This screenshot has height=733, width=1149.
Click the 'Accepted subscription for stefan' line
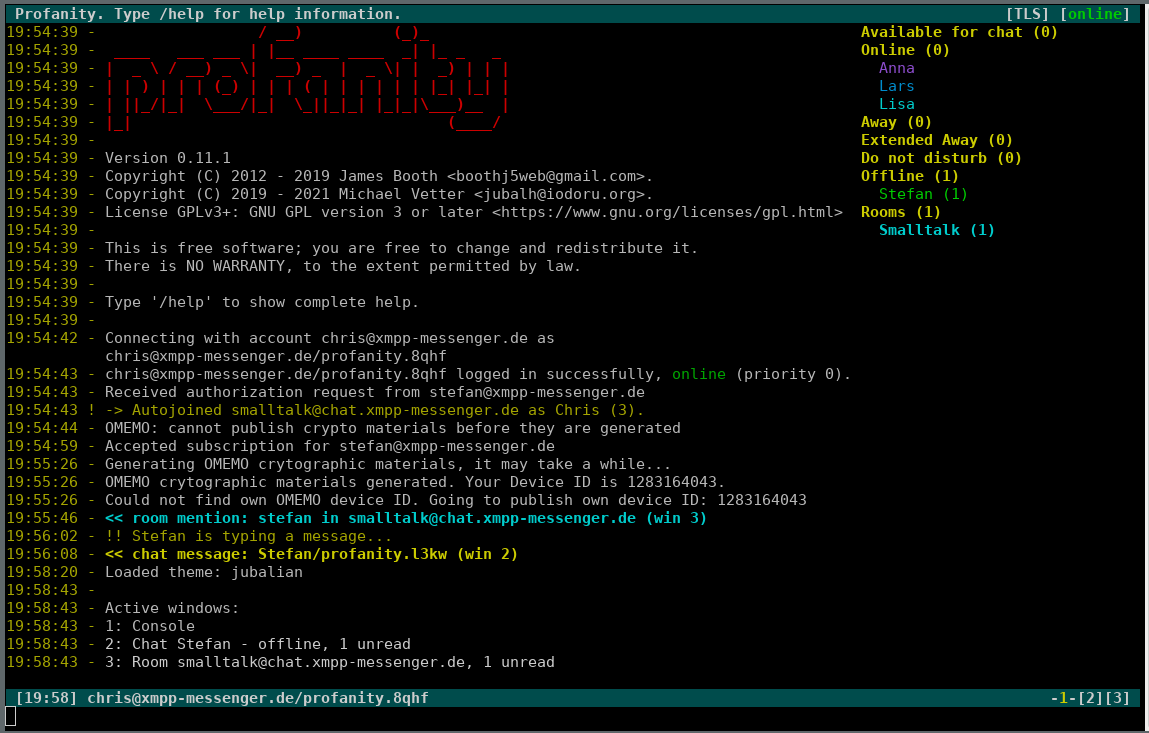[x=330, y=446]
